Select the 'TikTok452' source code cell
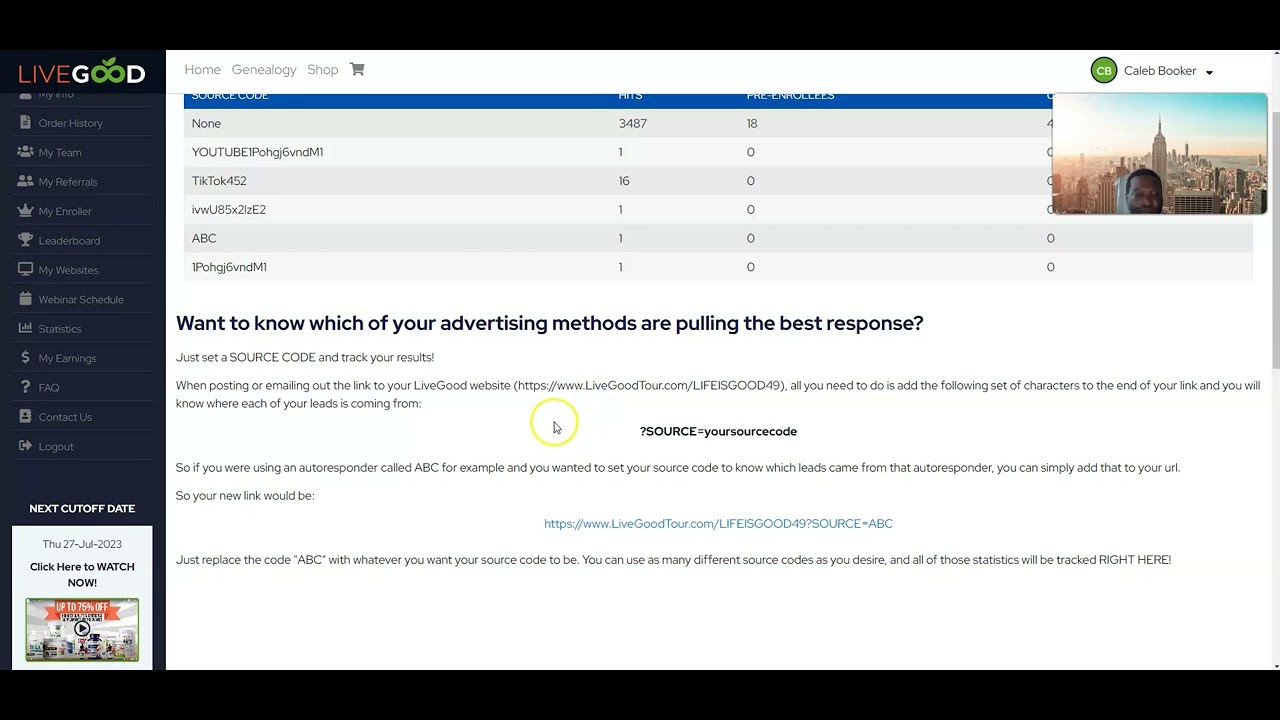The height and width of the screenshot is (720, 1280). point(219,181)
